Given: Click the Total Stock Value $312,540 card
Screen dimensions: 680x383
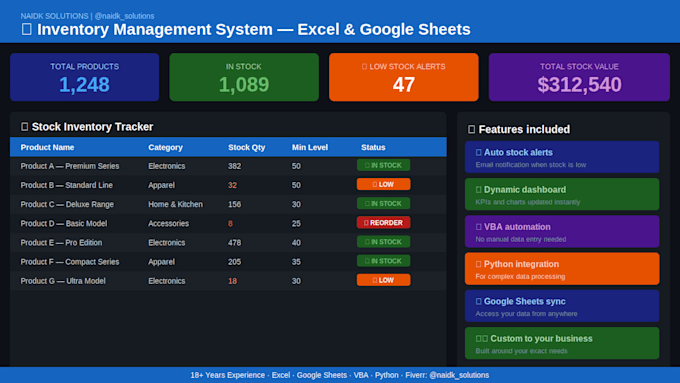Looking at the screenshot, I should [x=579, y=77].
